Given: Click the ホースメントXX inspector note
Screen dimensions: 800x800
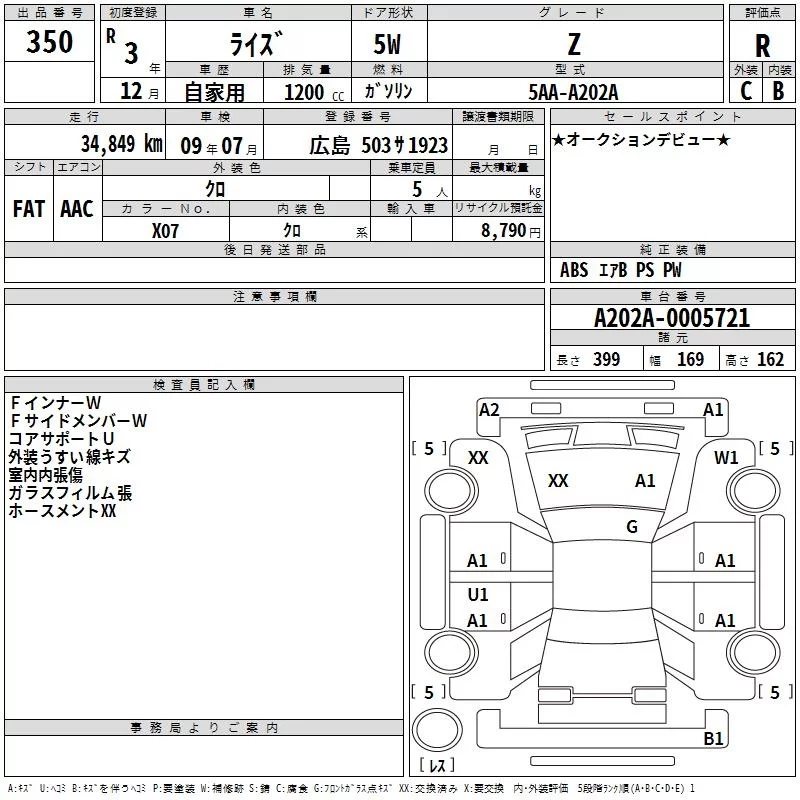Looking at the screenshot, I should 63,510.
